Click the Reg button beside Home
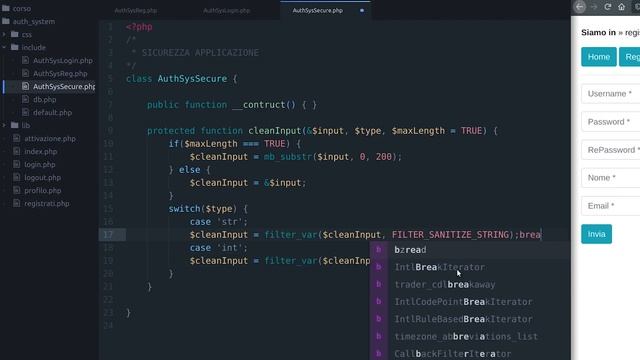Viewport: 640px width, 360px height. coord(630,57)
